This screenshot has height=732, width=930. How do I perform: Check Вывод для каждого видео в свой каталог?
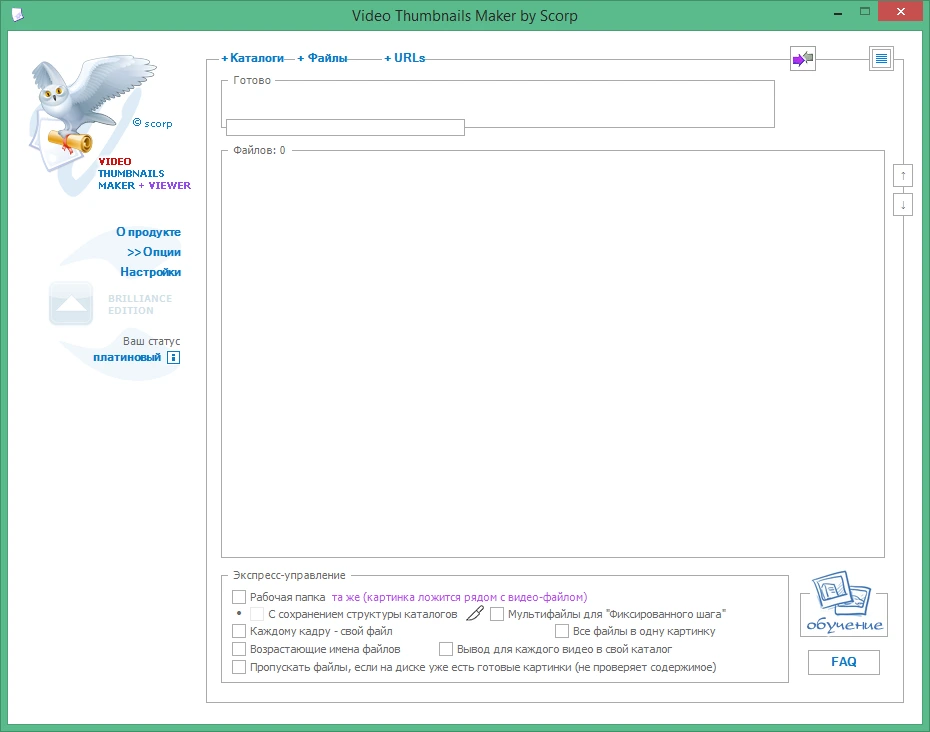point(446,649)
